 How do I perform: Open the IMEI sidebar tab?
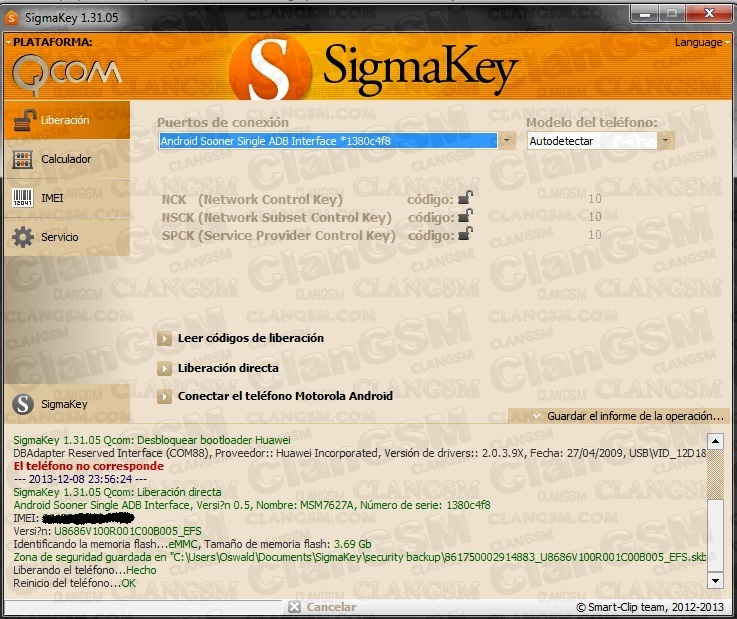point(67,198)
